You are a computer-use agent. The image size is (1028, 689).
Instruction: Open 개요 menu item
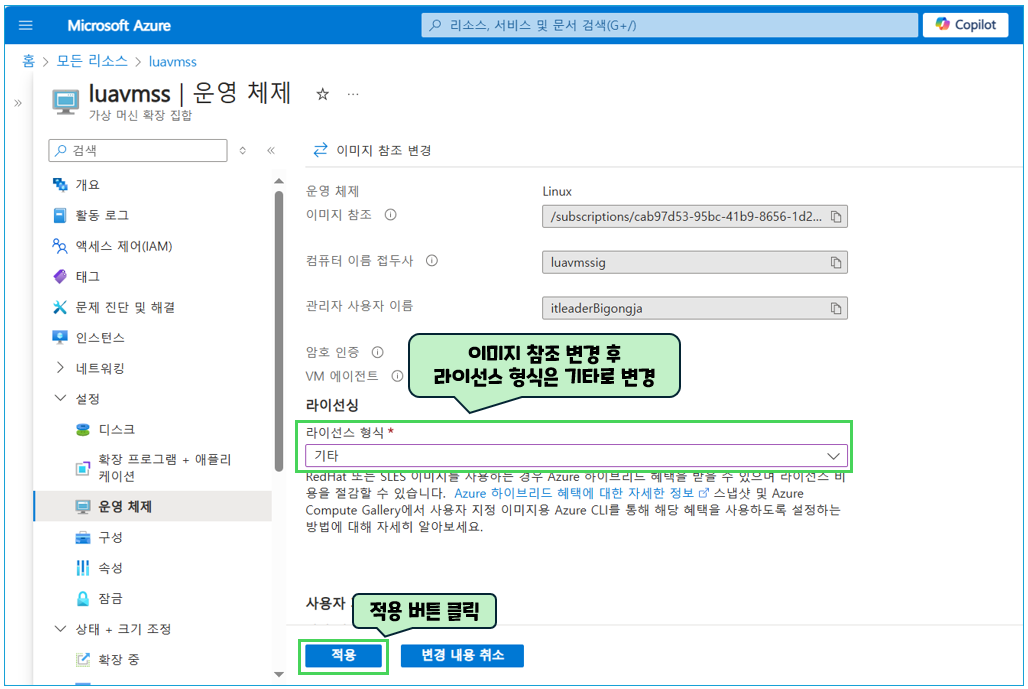87,185
